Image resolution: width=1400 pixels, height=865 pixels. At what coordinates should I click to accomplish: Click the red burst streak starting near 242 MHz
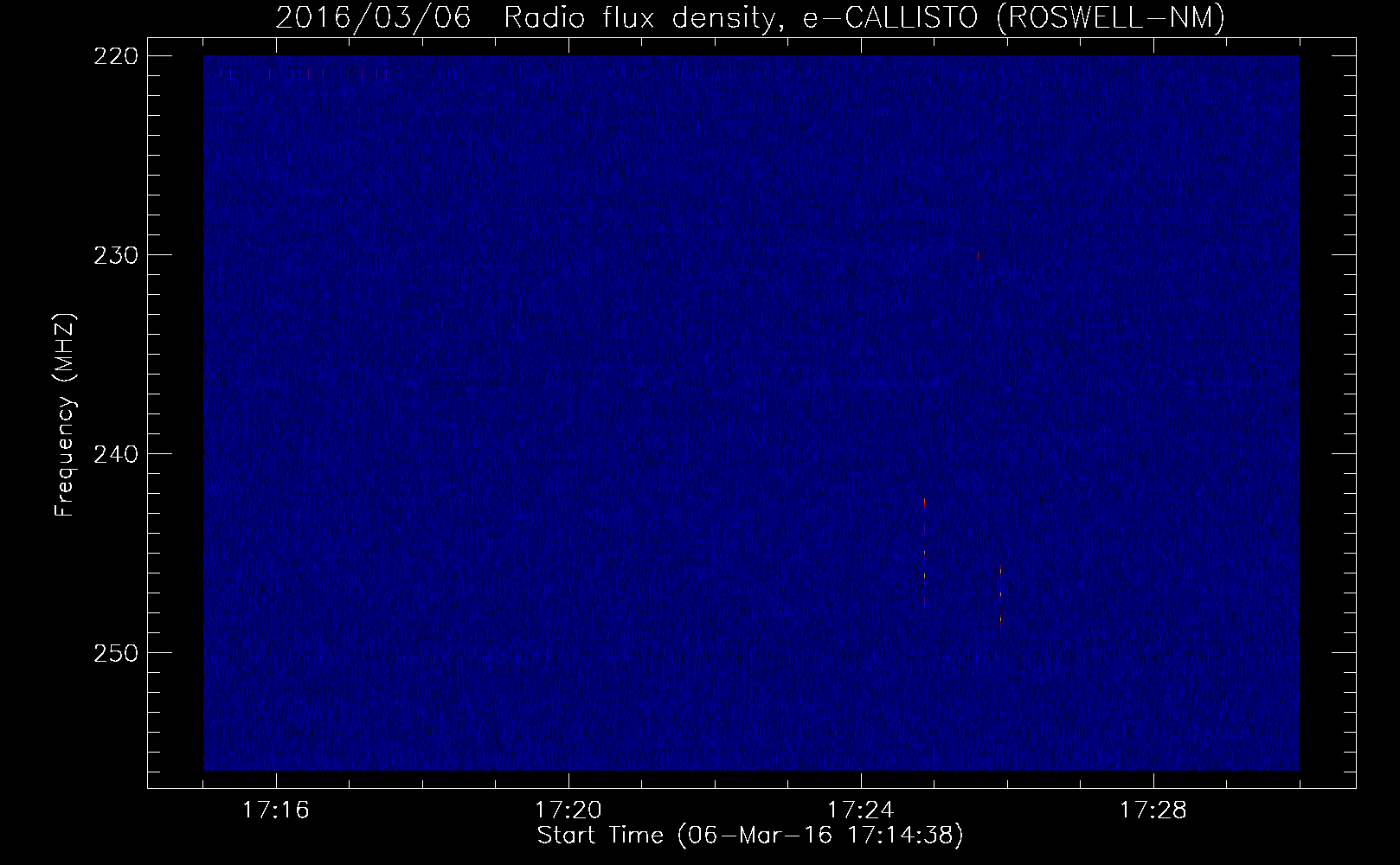tap(924, 550)
